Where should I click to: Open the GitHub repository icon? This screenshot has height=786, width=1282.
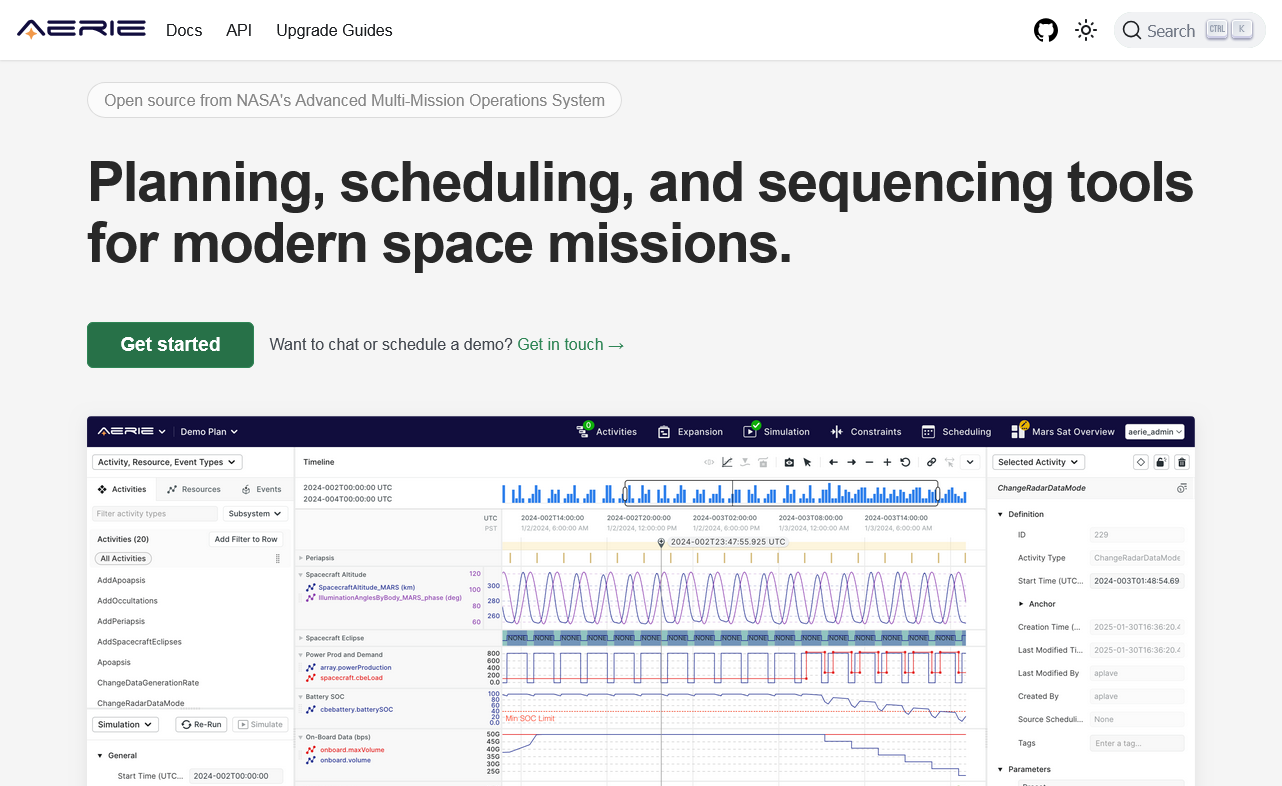pos(1045,30)
